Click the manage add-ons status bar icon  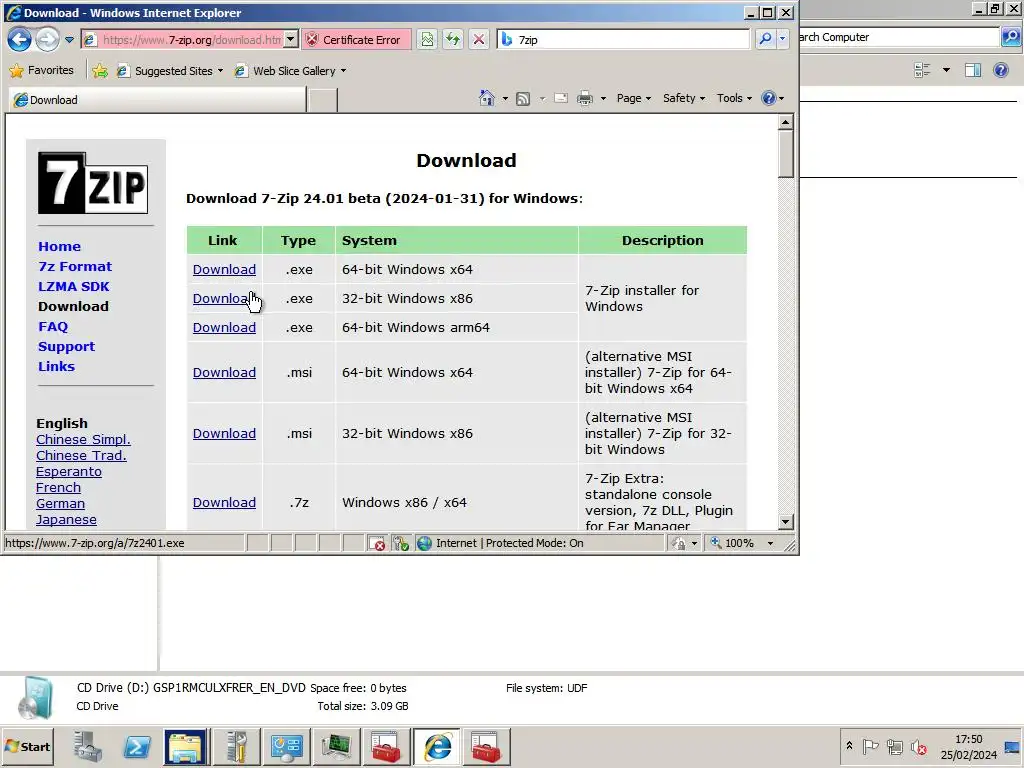click(x=400, y=543)
